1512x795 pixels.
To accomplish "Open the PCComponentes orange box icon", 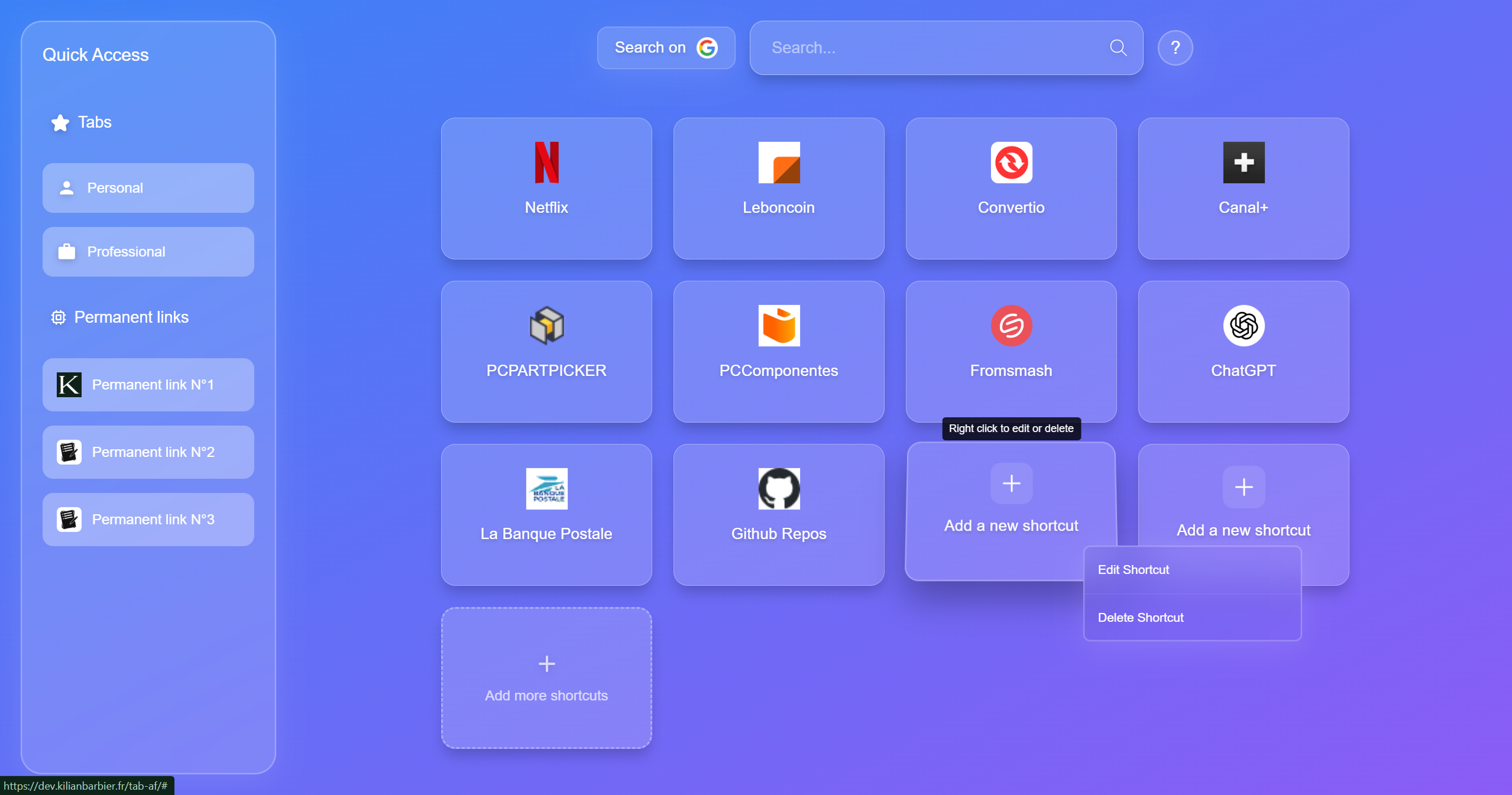I will tap(779, 326).
